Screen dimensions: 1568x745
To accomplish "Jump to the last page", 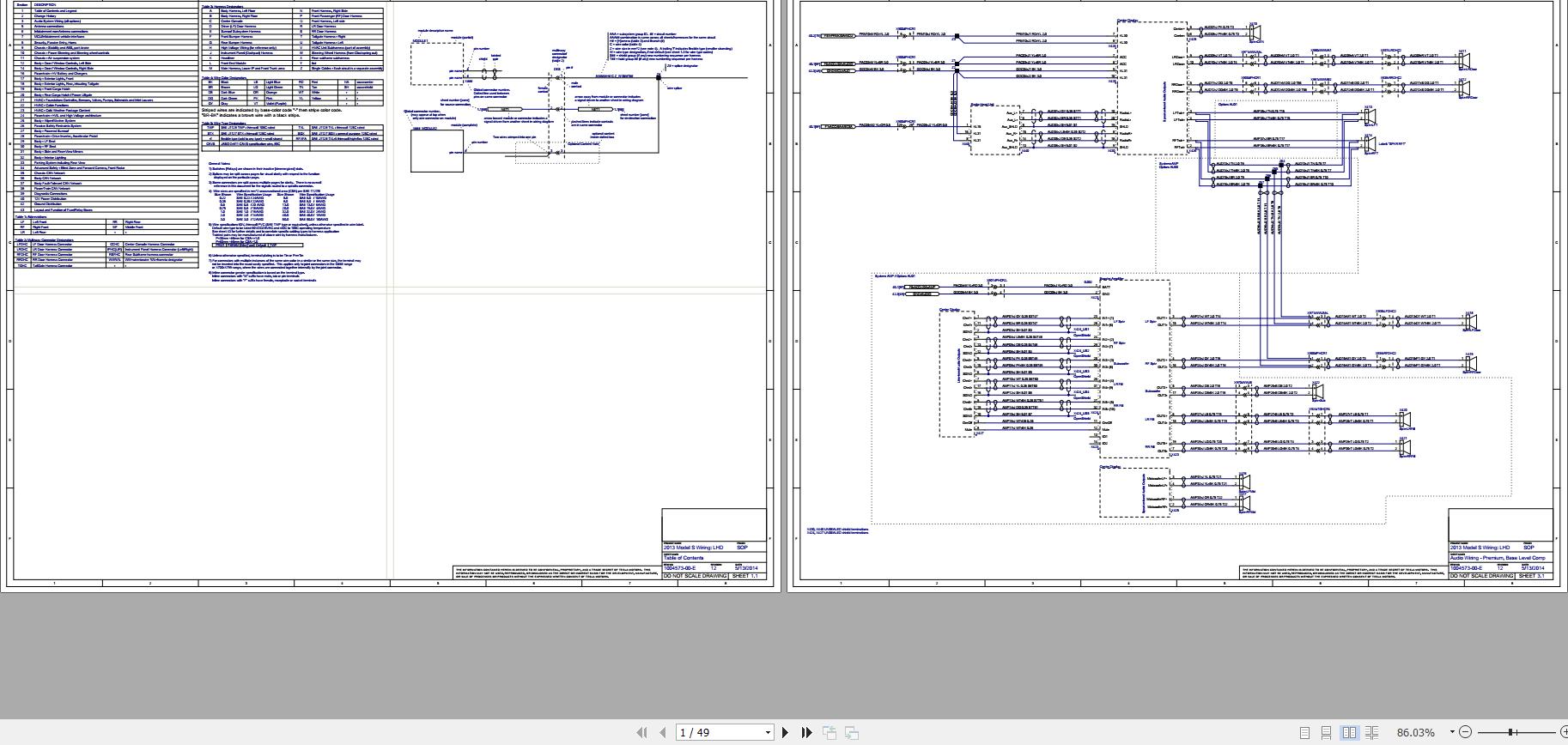I will [x=806, y=732].
